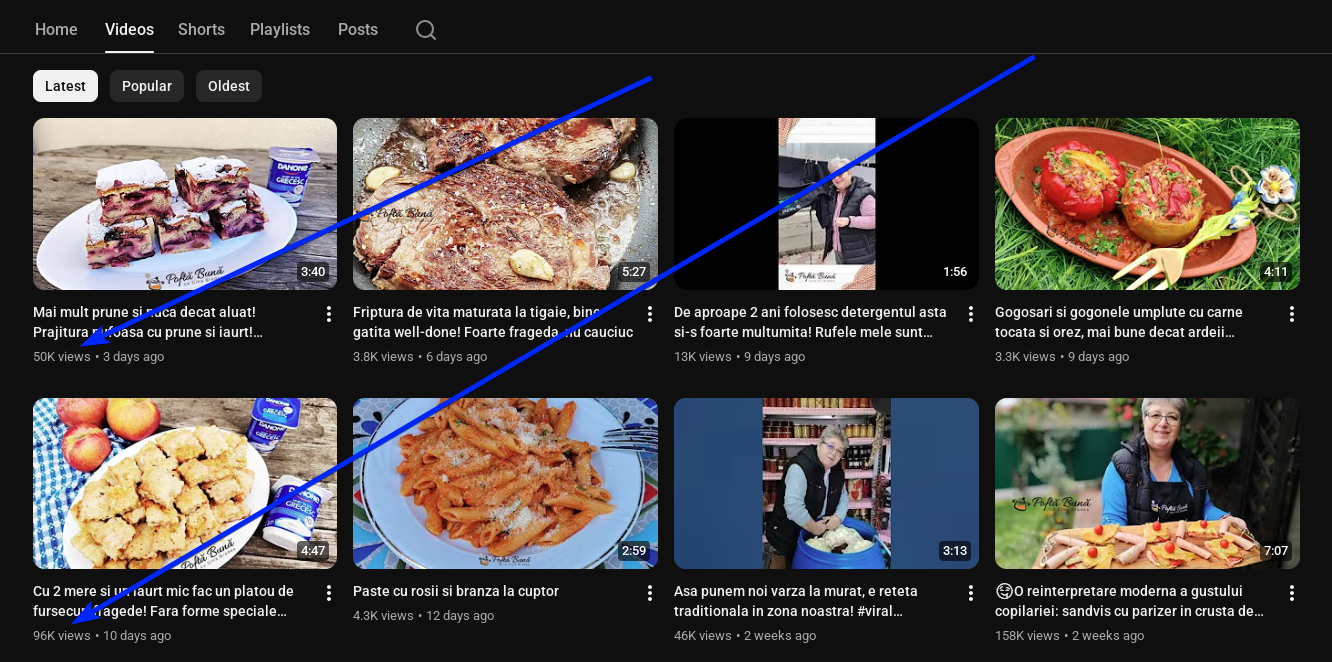This screenshot has width=1332, height=662.
Task: Select the Oldest sort filter chip
Action: coord(228,86)
